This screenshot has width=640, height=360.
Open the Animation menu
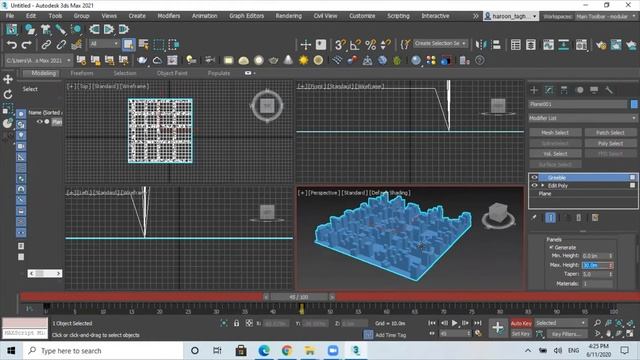tap(204, 16)
